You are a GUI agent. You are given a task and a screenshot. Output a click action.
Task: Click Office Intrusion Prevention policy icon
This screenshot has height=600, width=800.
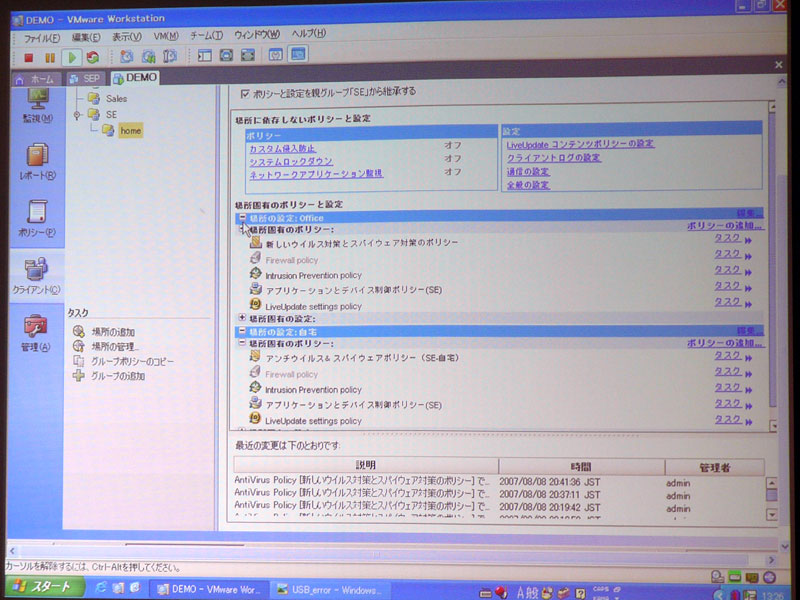point(256,274)
